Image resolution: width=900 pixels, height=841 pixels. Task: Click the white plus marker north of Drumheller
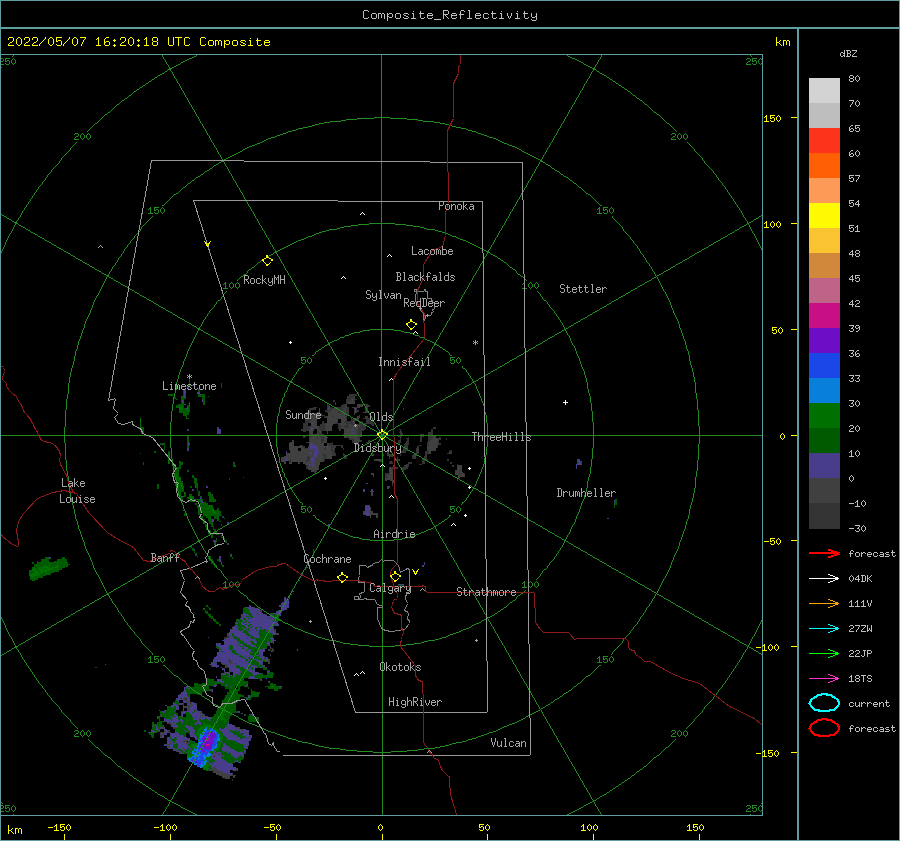point(565,402)
